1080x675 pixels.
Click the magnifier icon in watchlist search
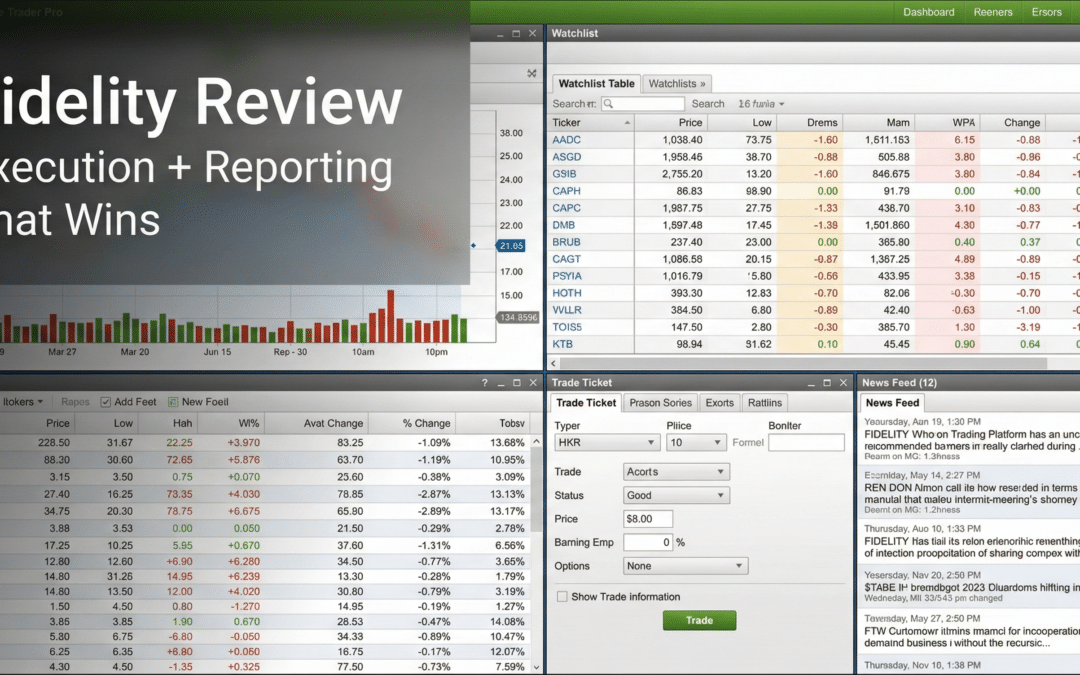pyautogui.click(x=608, y=103)
